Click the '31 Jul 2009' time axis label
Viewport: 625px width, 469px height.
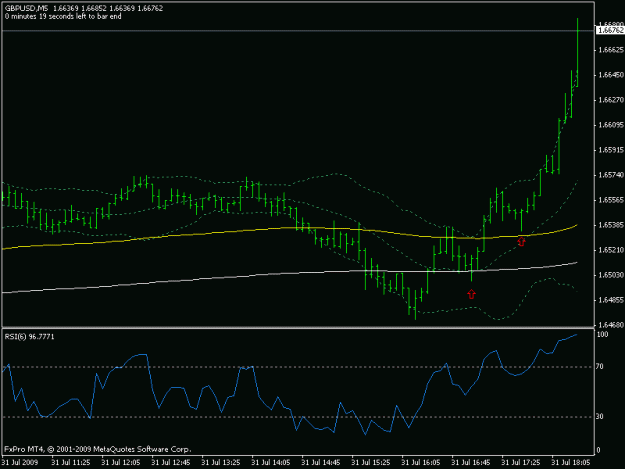point(20,463)
